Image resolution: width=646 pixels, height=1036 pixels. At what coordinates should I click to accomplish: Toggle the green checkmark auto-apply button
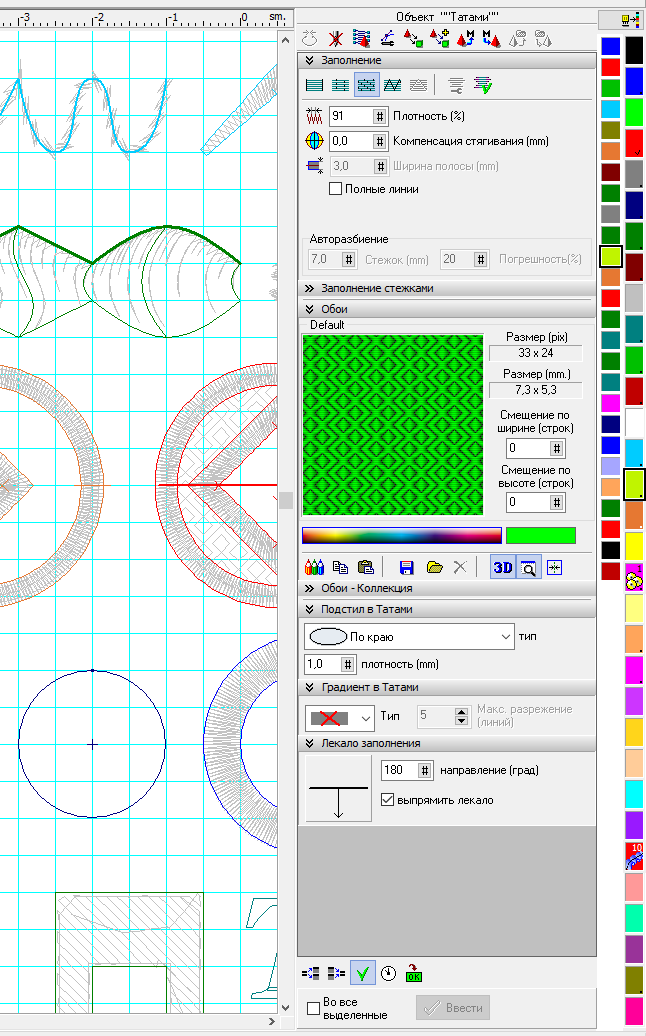tap(362, 973)
